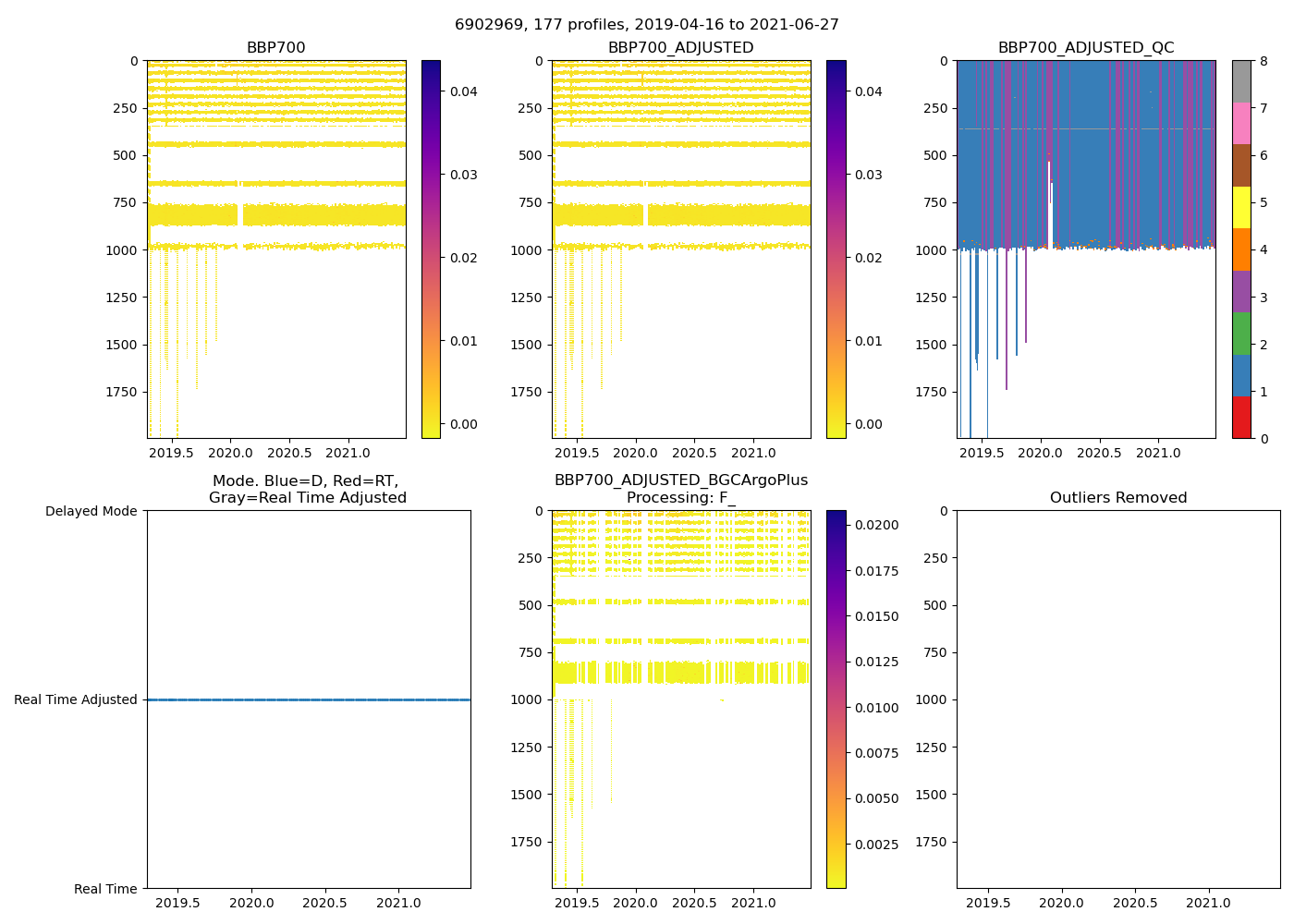The image size is (1294, 924).
Task: Choose the pink QC colorbar segment
Action: [1241, 123]
